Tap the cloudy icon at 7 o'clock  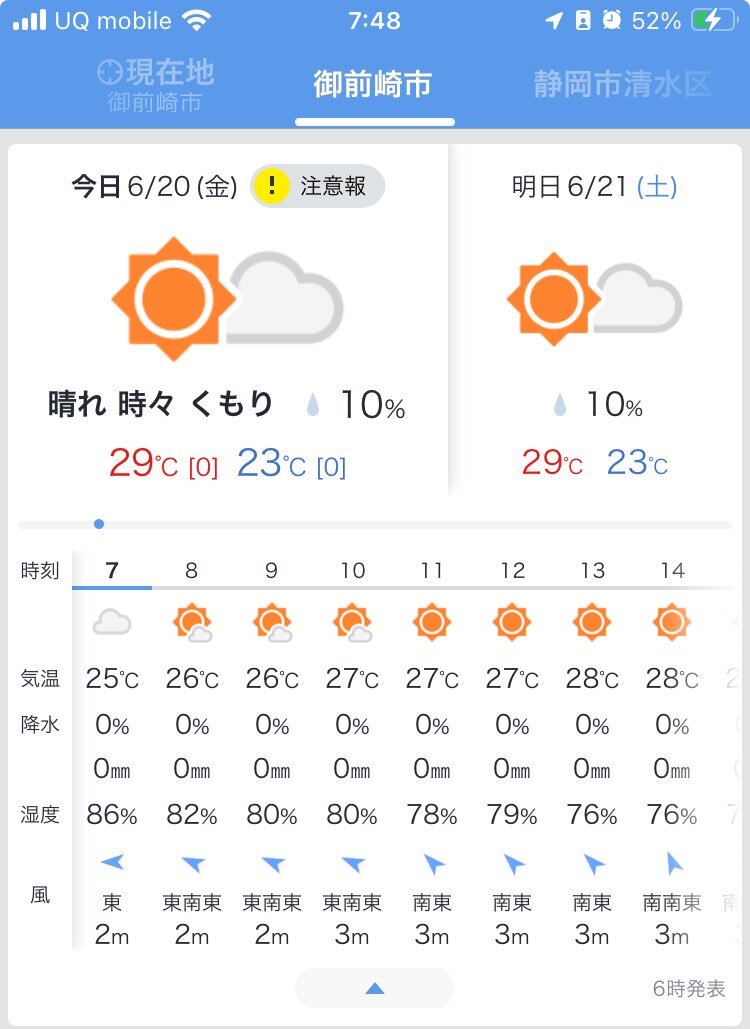(x=112, y=621)
